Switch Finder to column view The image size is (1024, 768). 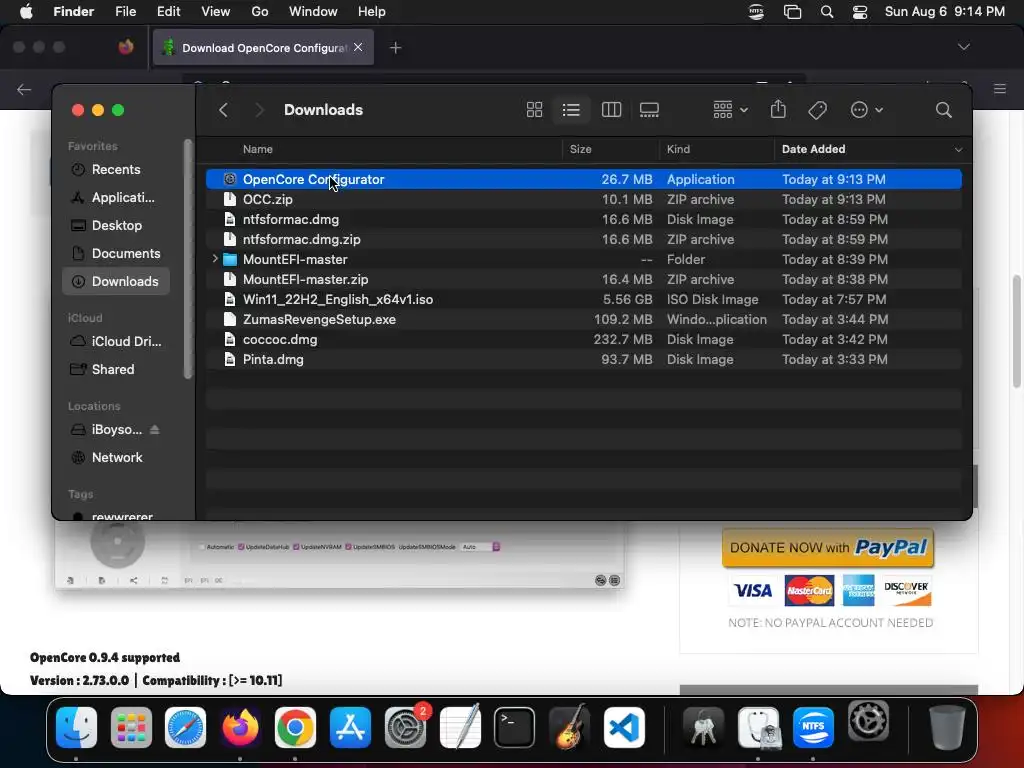click(611, 110)
